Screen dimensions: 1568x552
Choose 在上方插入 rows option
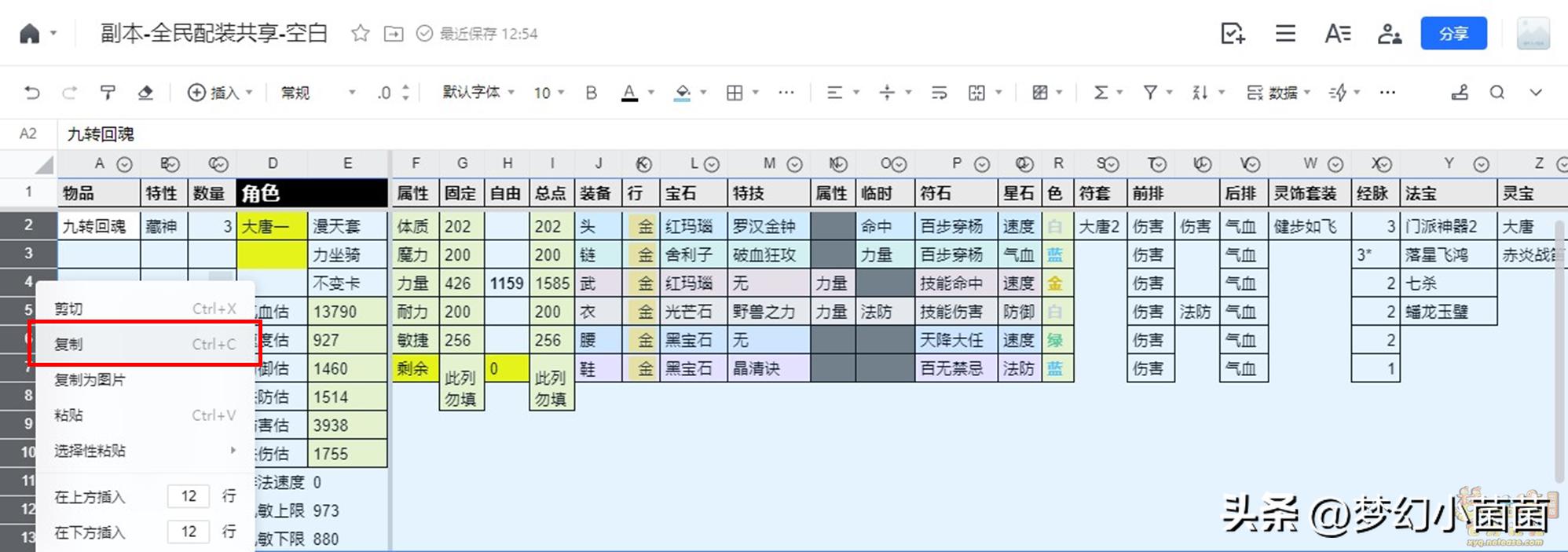pyautogui.click(x=90, y=496)
